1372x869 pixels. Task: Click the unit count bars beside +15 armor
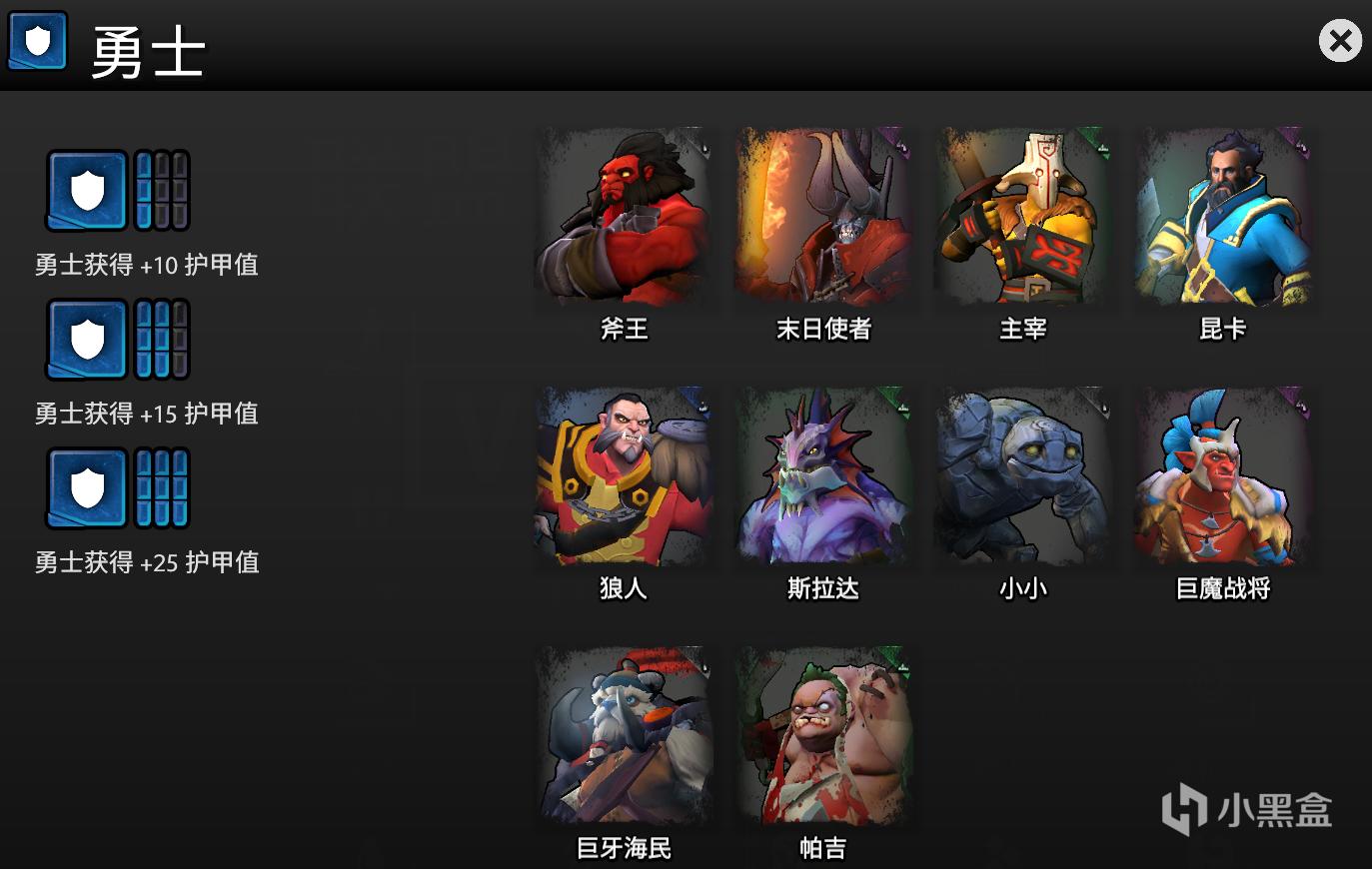tap(162, 339)
